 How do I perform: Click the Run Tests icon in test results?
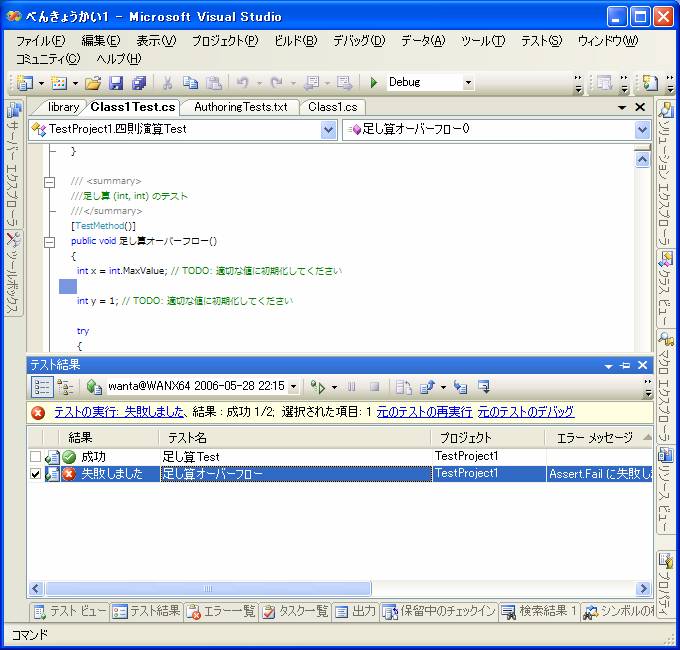point(318,386)
